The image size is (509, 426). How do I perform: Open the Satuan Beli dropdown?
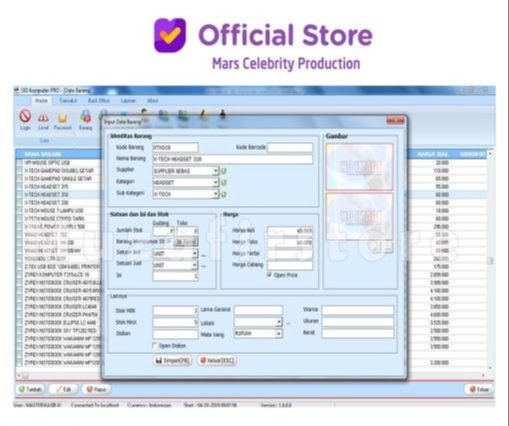click(195, 253)
